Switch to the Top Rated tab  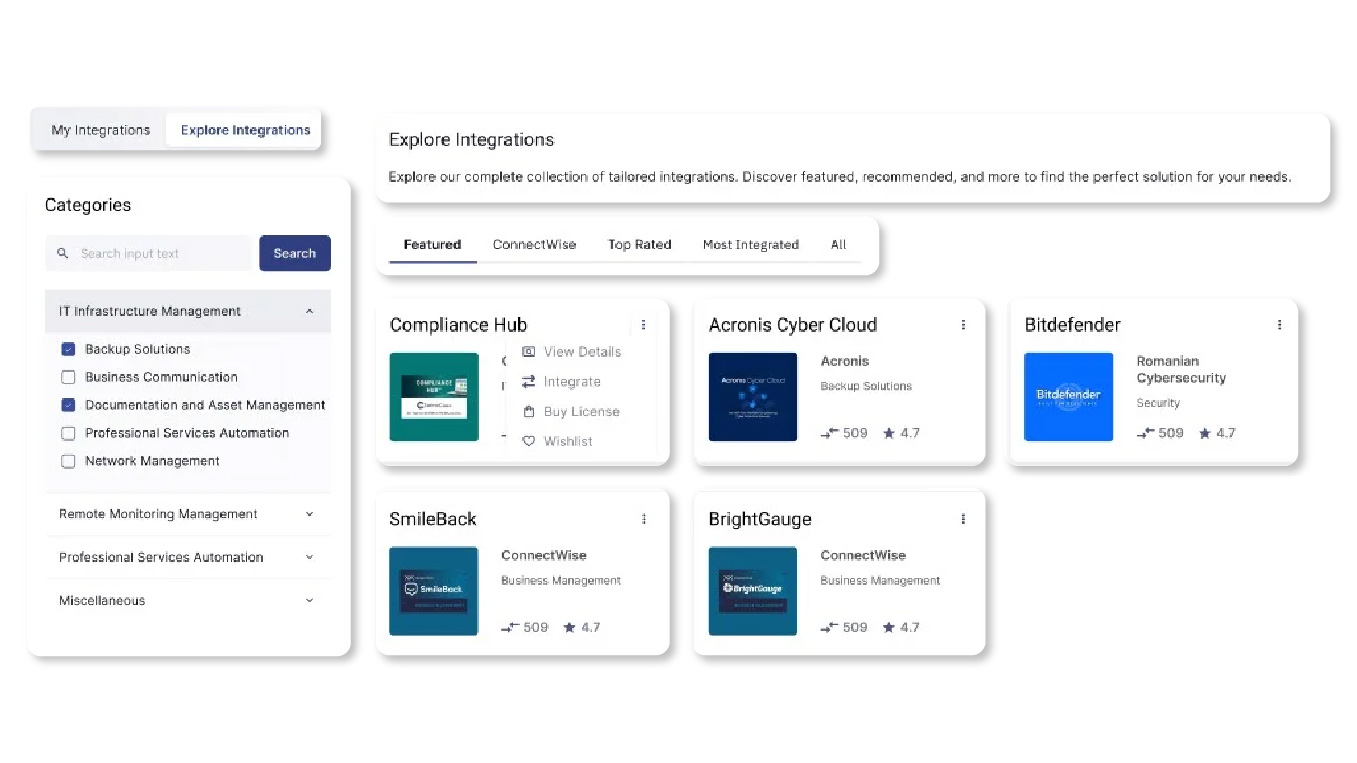click(639, 245)
